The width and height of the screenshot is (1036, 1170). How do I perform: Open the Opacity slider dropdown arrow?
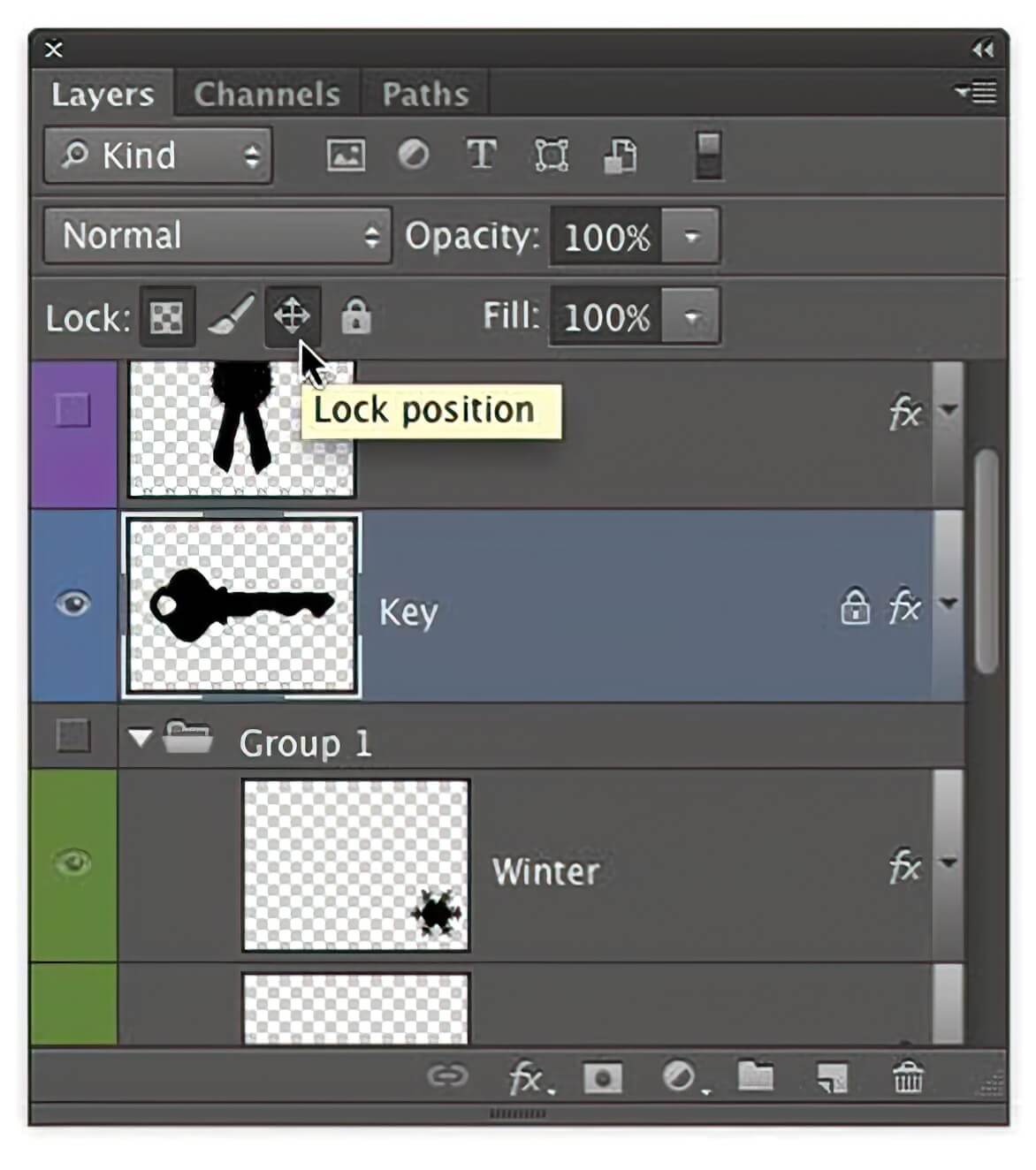pos(691,237)
